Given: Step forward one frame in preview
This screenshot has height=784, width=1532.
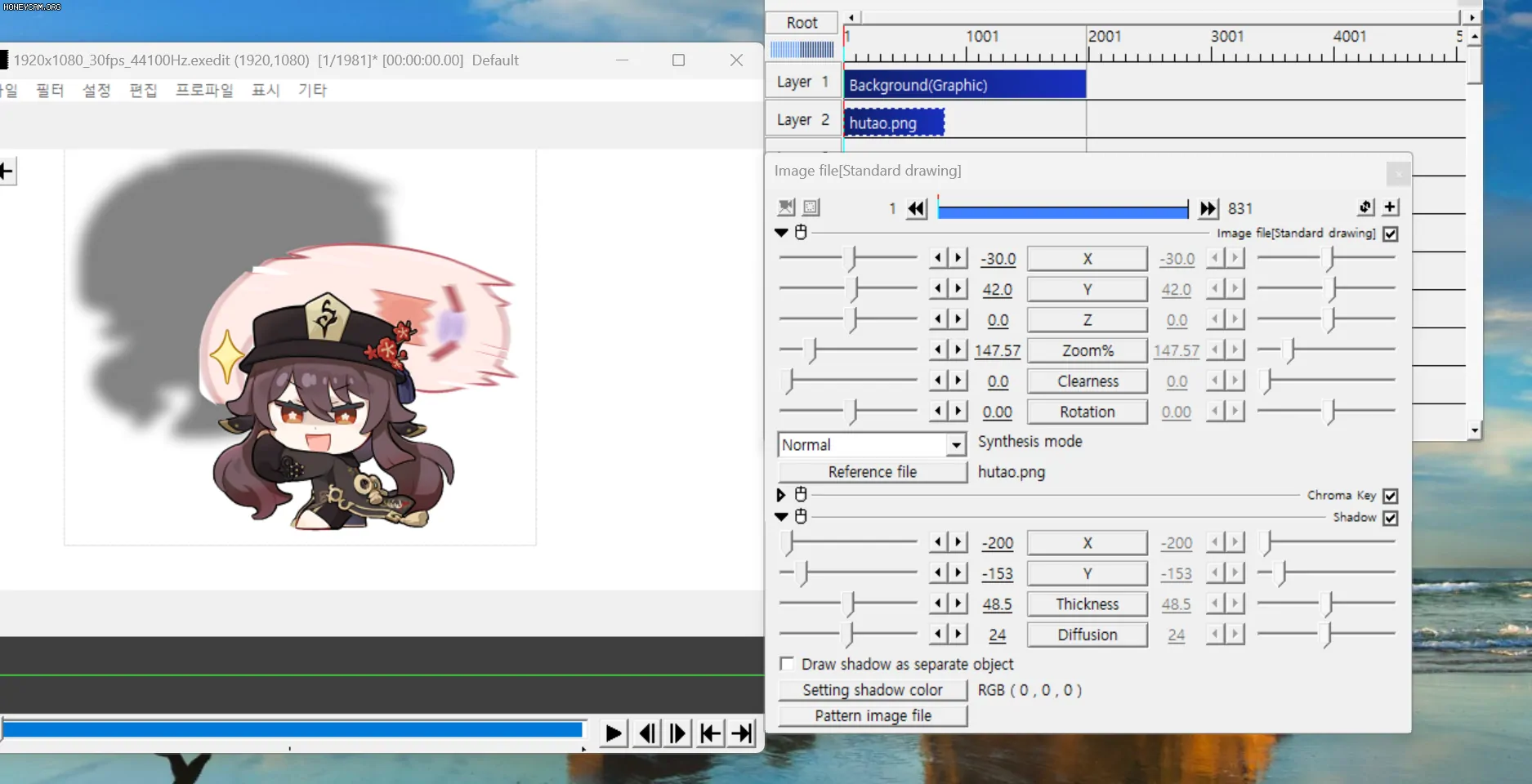Looking at the screenshot, I should tap(678, 733).
